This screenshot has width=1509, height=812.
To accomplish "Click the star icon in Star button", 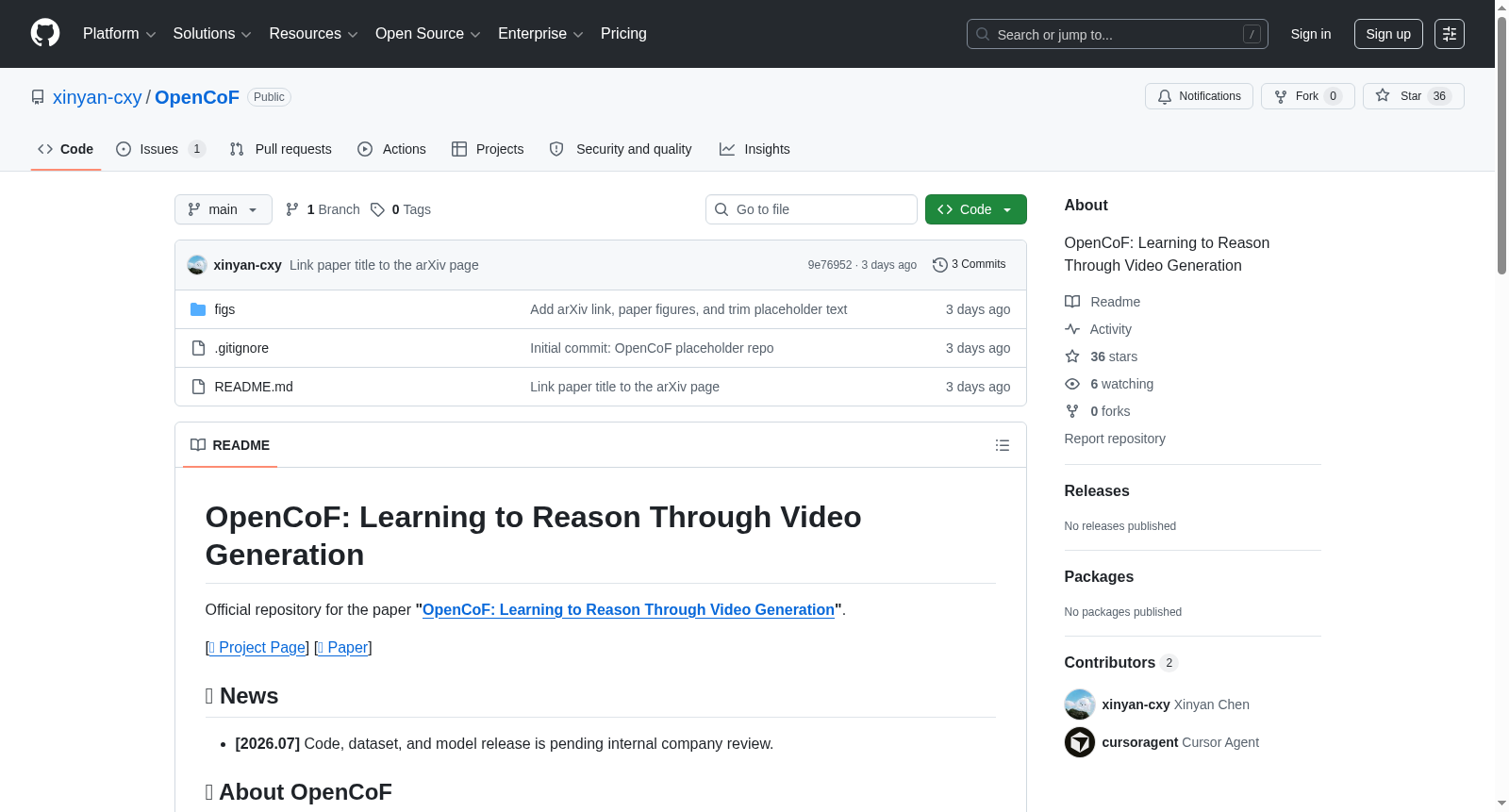I will coord(1383,95).
